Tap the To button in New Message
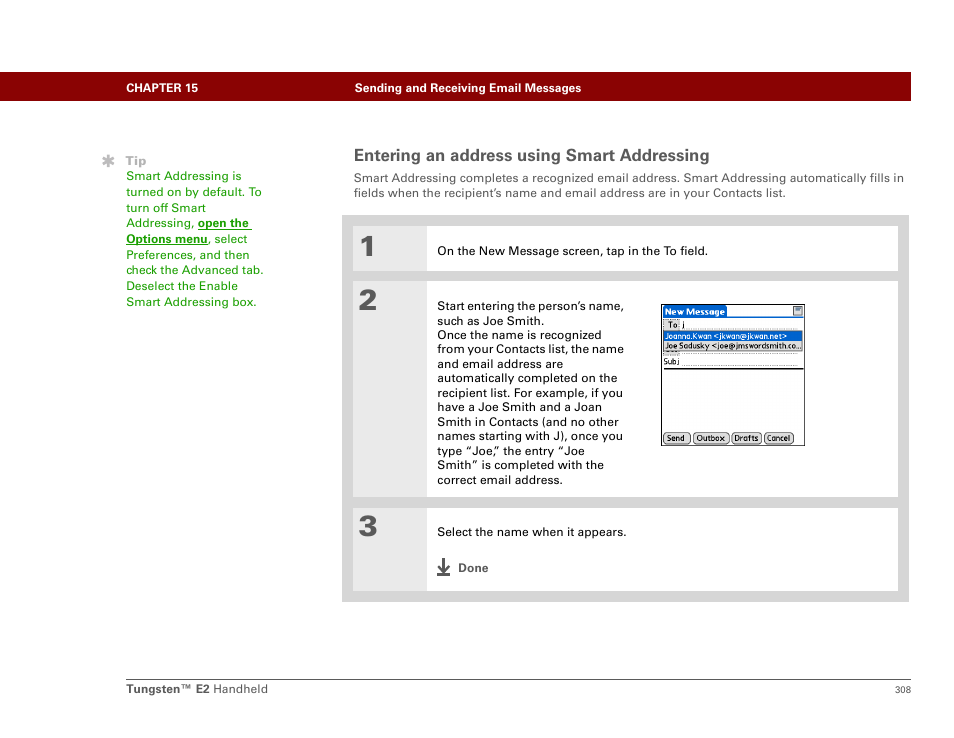Screen dimensions: 954x738 [672, 324]
